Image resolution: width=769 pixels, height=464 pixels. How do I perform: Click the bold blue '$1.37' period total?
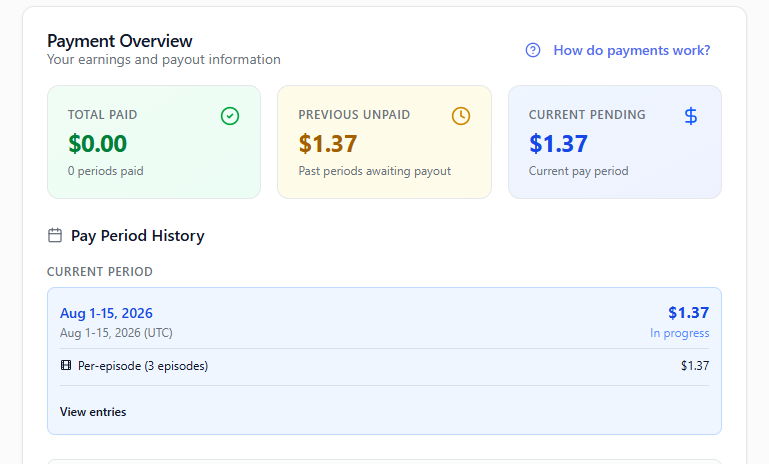(x=689, y=313)
